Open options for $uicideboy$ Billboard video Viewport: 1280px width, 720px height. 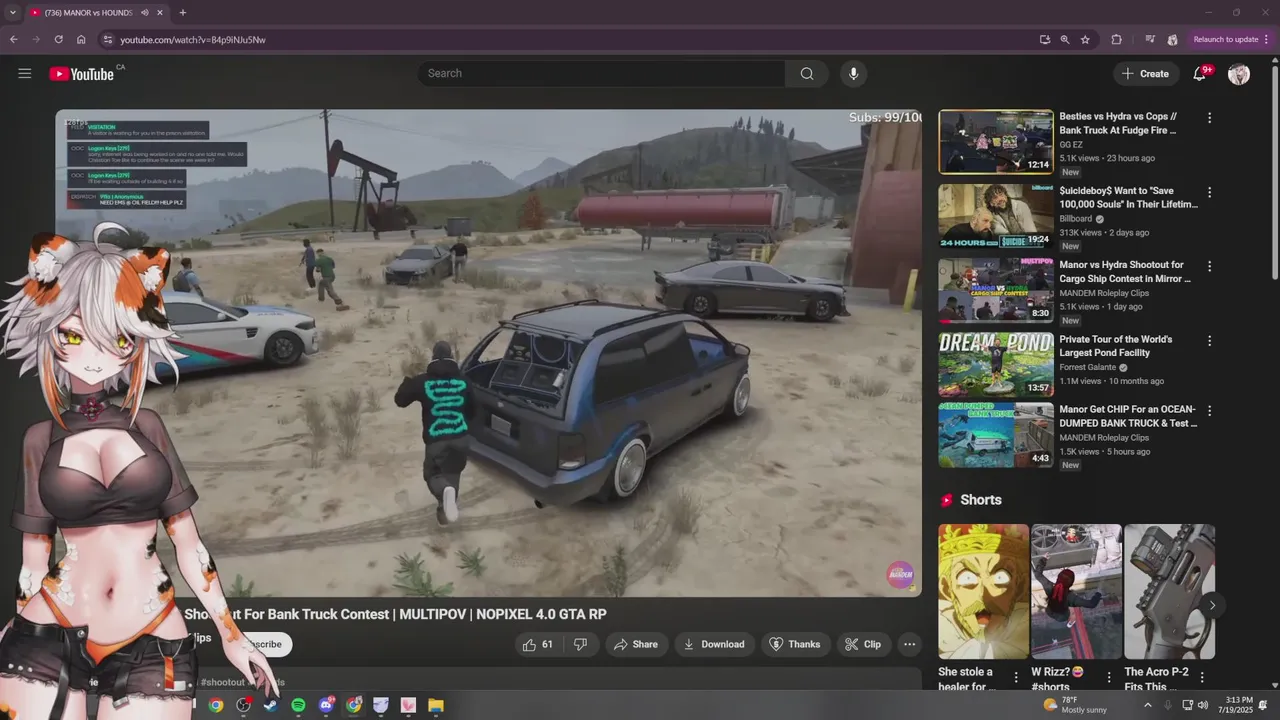1209,192
